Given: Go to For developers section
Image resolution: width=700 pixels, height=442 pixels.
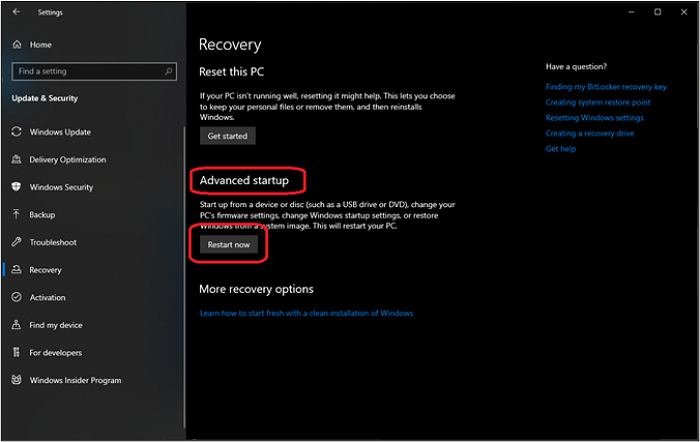Looking at the screenshot, I should (56, 353).
